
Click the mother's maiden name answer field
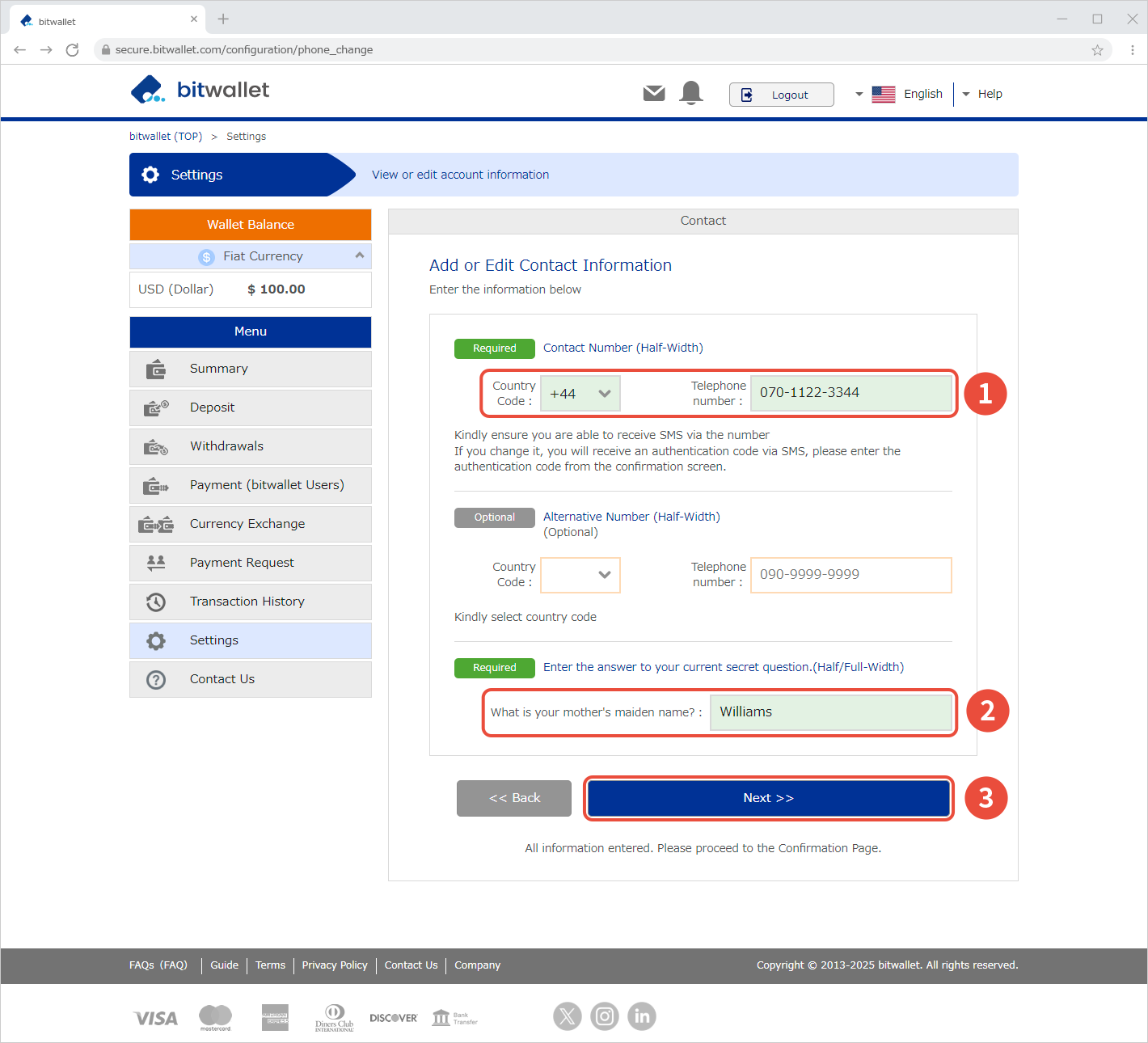pos(830,712)
